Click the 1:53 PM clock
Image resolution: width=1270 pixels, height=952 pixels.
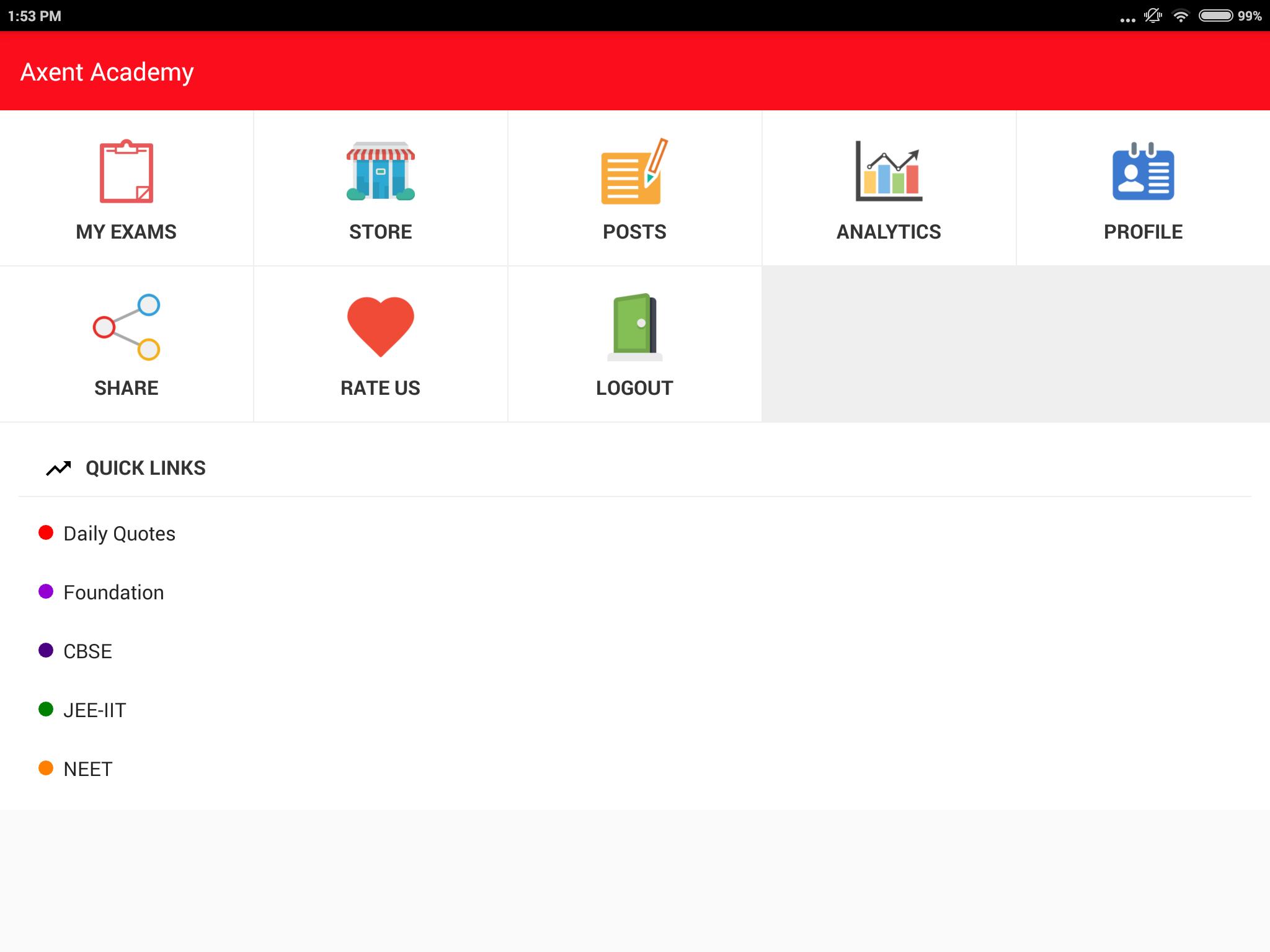(x=35, y=16)
